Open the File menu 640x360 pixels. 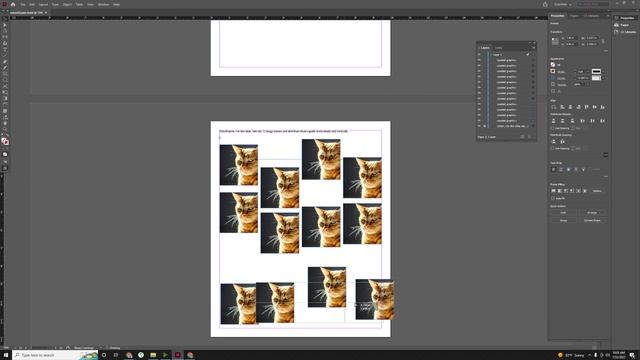[x=23, y=4]
